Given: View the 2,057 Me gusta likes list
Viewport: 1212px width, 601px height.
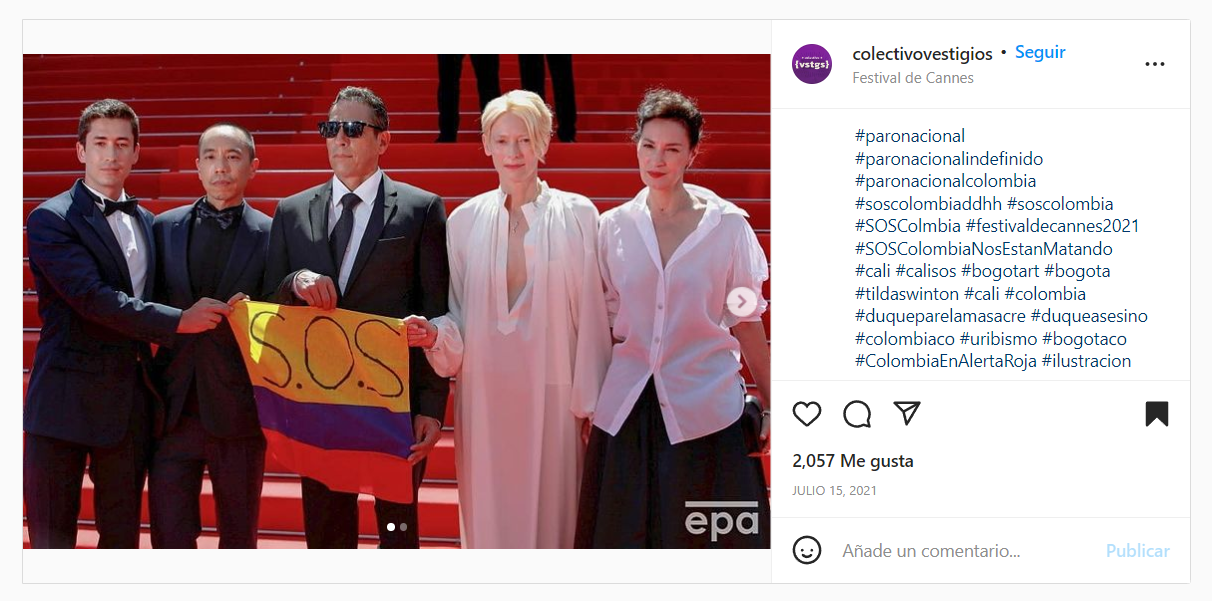Looking at the screenshot, I should [x=853, y=461].
